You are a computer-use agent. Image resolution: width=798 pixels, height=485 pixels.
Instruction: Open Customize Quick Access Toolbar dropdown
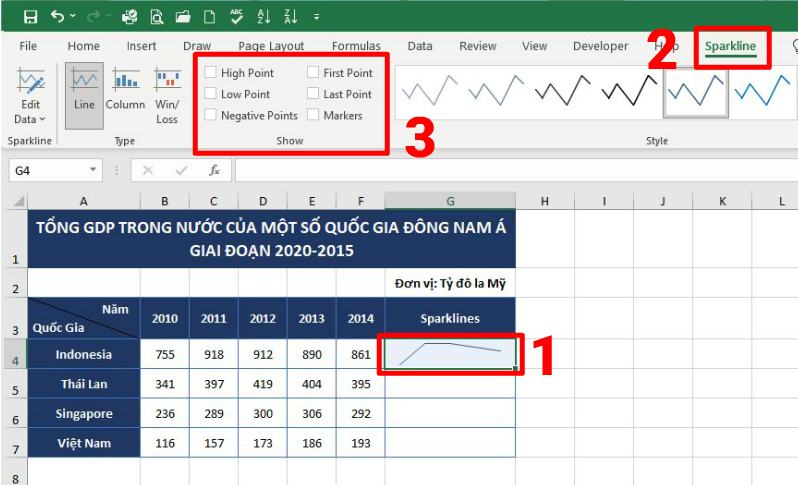[316, 17]
